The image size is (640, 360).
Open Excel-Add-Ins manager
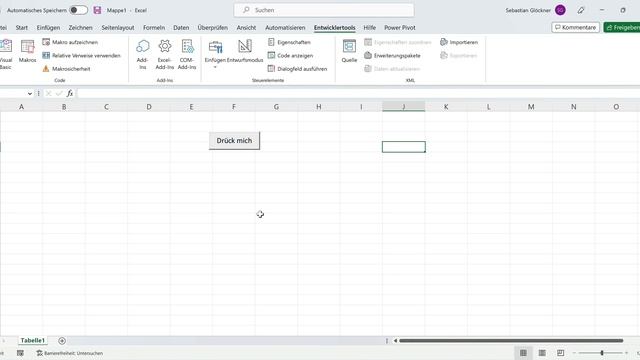click(165, 55)
